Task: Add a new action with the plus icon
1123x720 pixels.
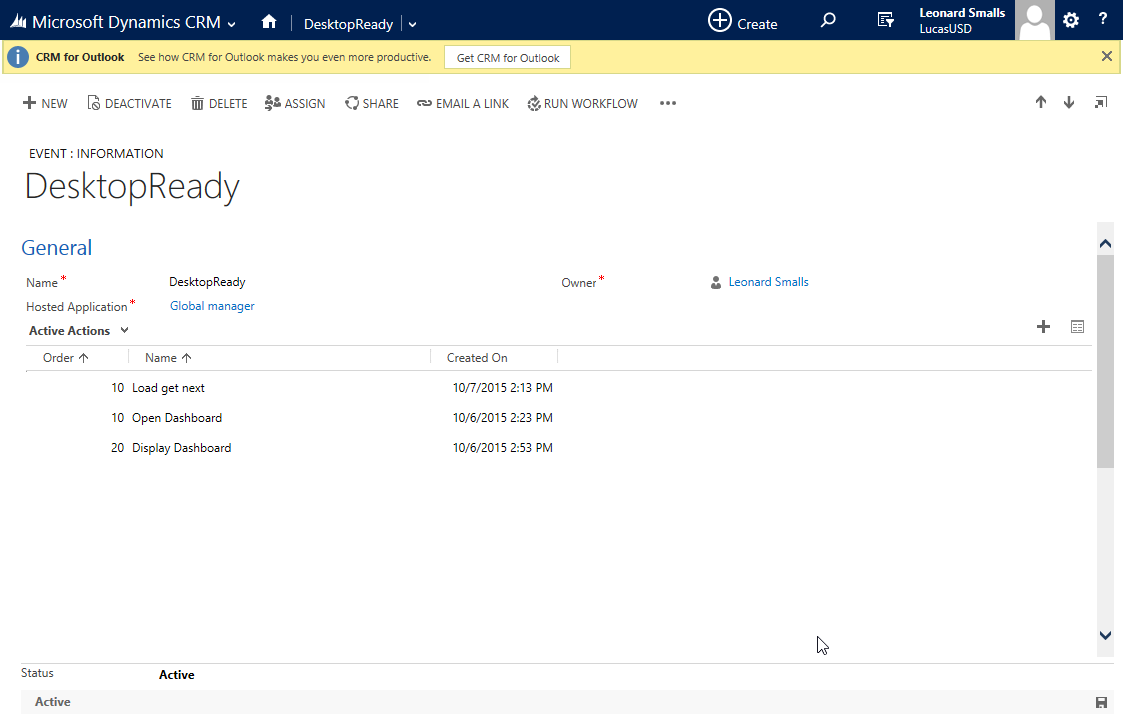Action: [x=1044, y=327]
